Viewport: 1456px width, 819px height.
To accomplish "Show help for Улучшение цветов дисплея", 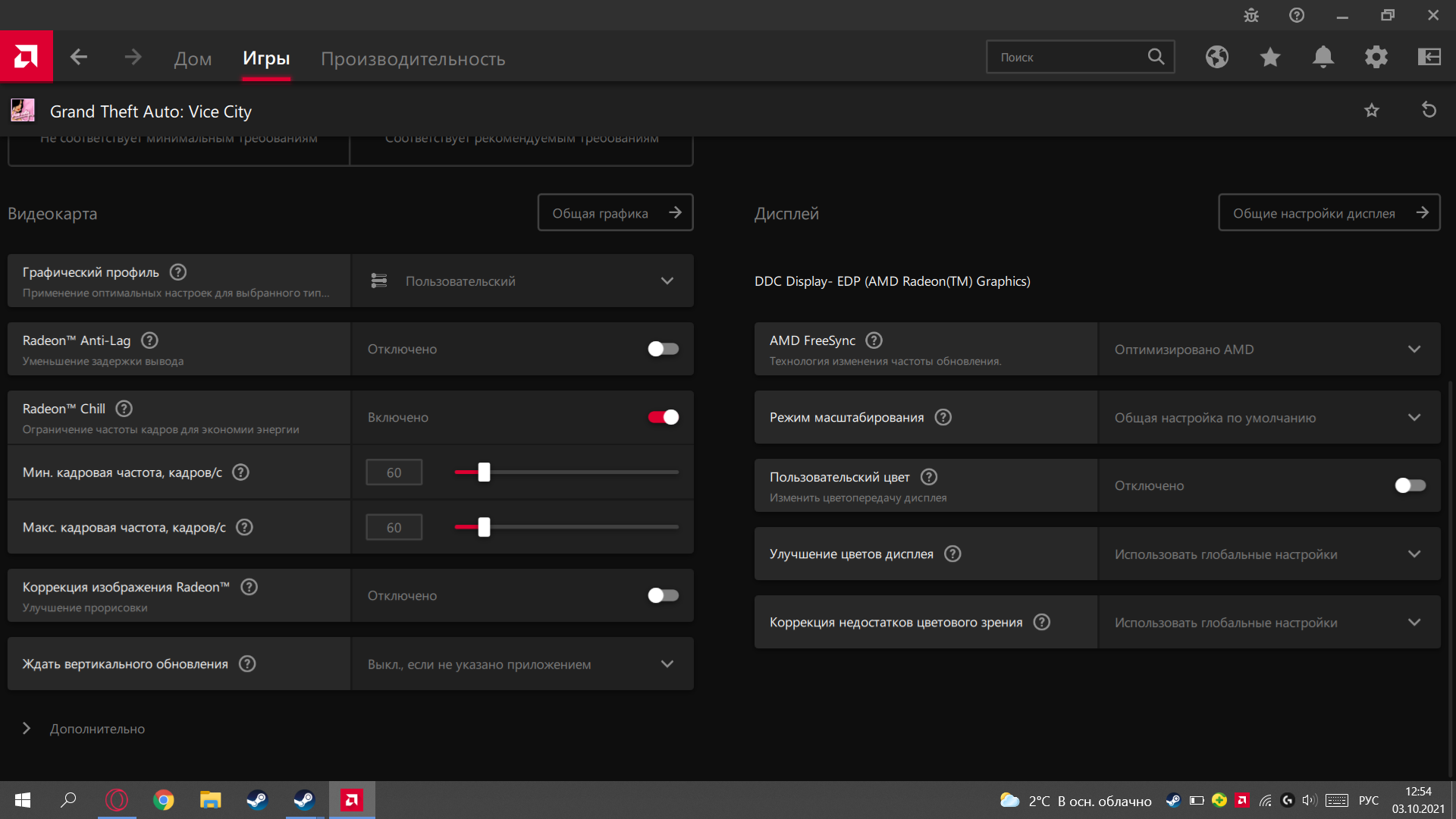I will point(953,554).
